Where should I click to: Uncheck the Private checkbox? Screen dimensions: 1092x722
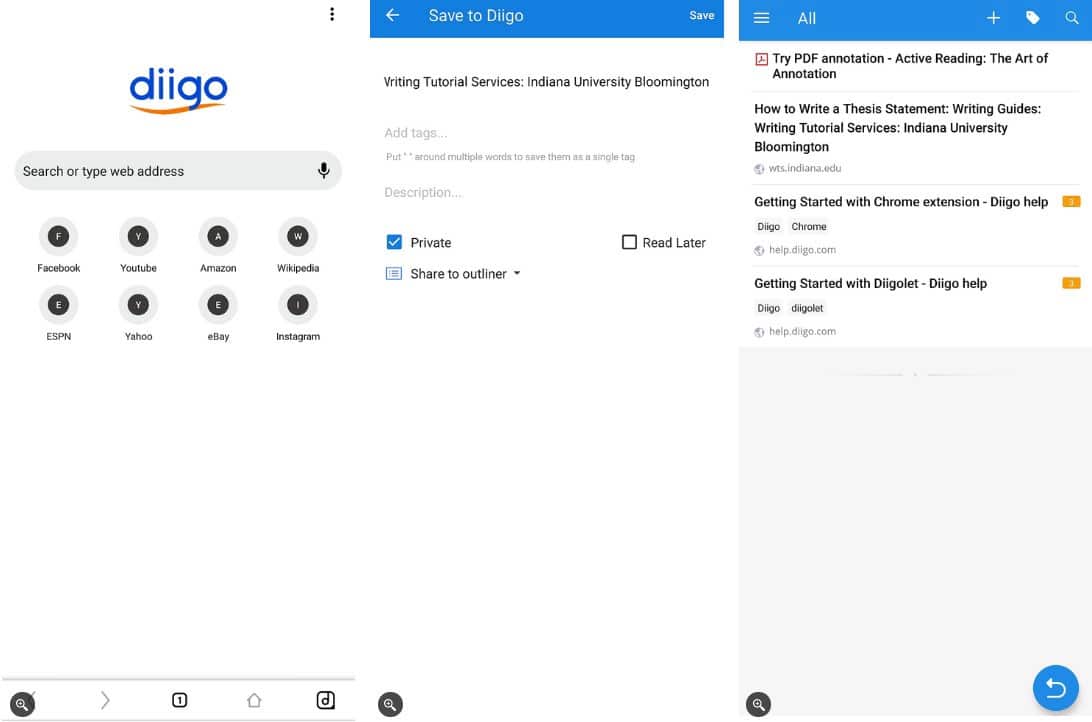tap(393, 242)
